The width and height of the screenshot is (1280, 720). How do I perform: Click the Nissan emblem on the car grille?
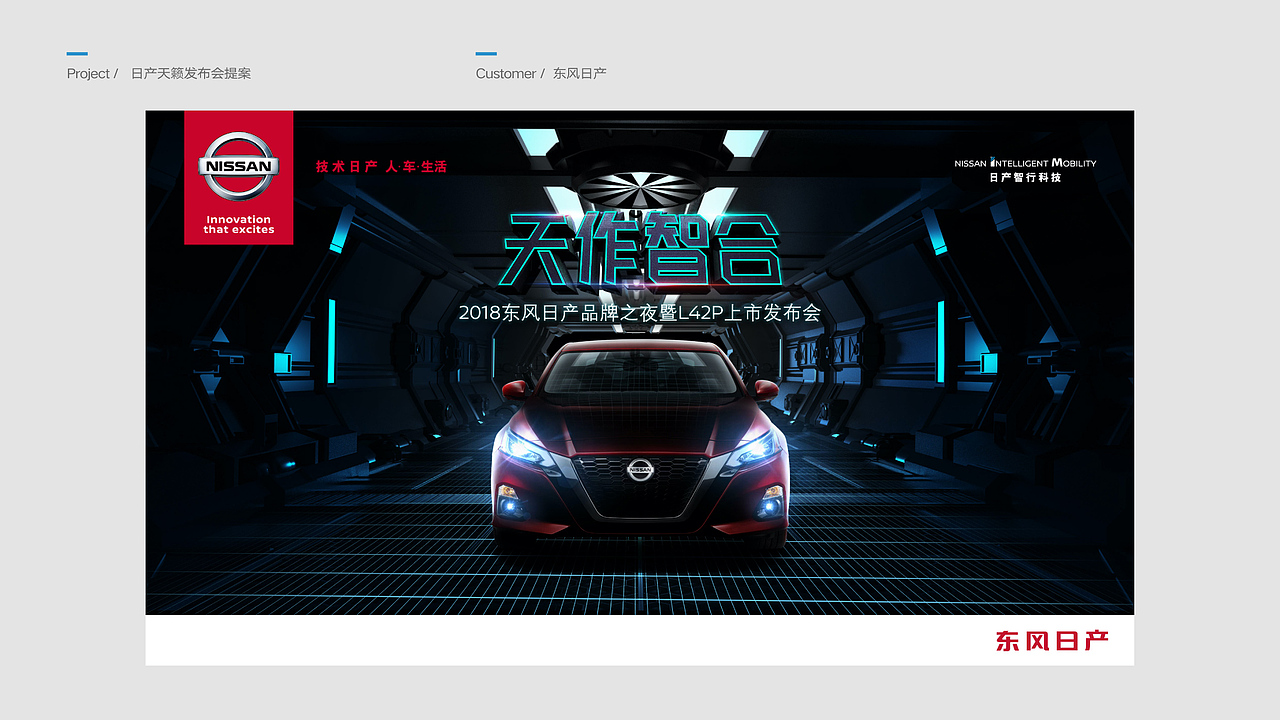point(640,469)
